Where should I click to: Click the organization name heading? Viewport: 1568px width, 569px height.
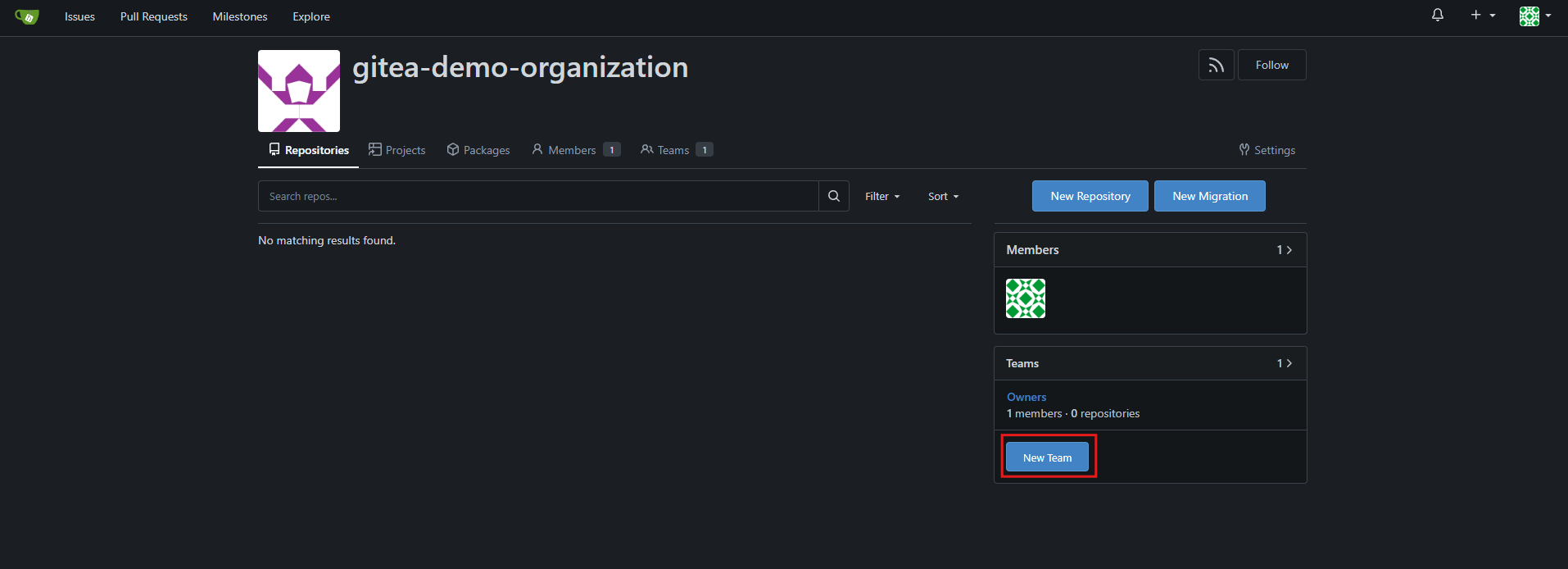(x=520, y=67)
